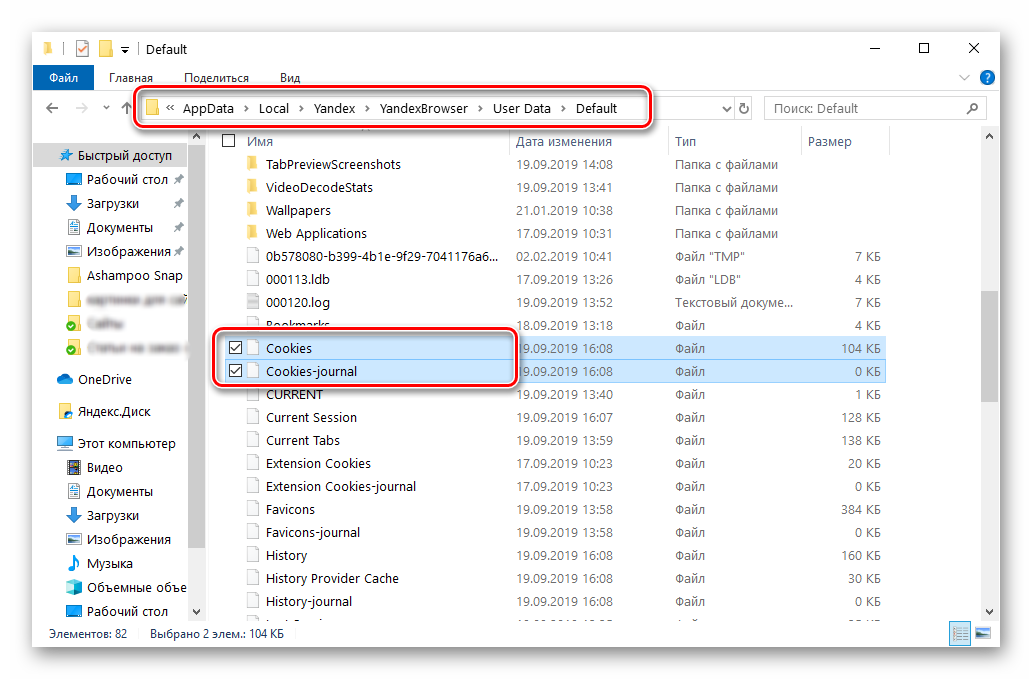Select the History Provider Cache file
The height and width of the screenshot is (679, 1032).
pyautogui.click(x=332, y=579)
